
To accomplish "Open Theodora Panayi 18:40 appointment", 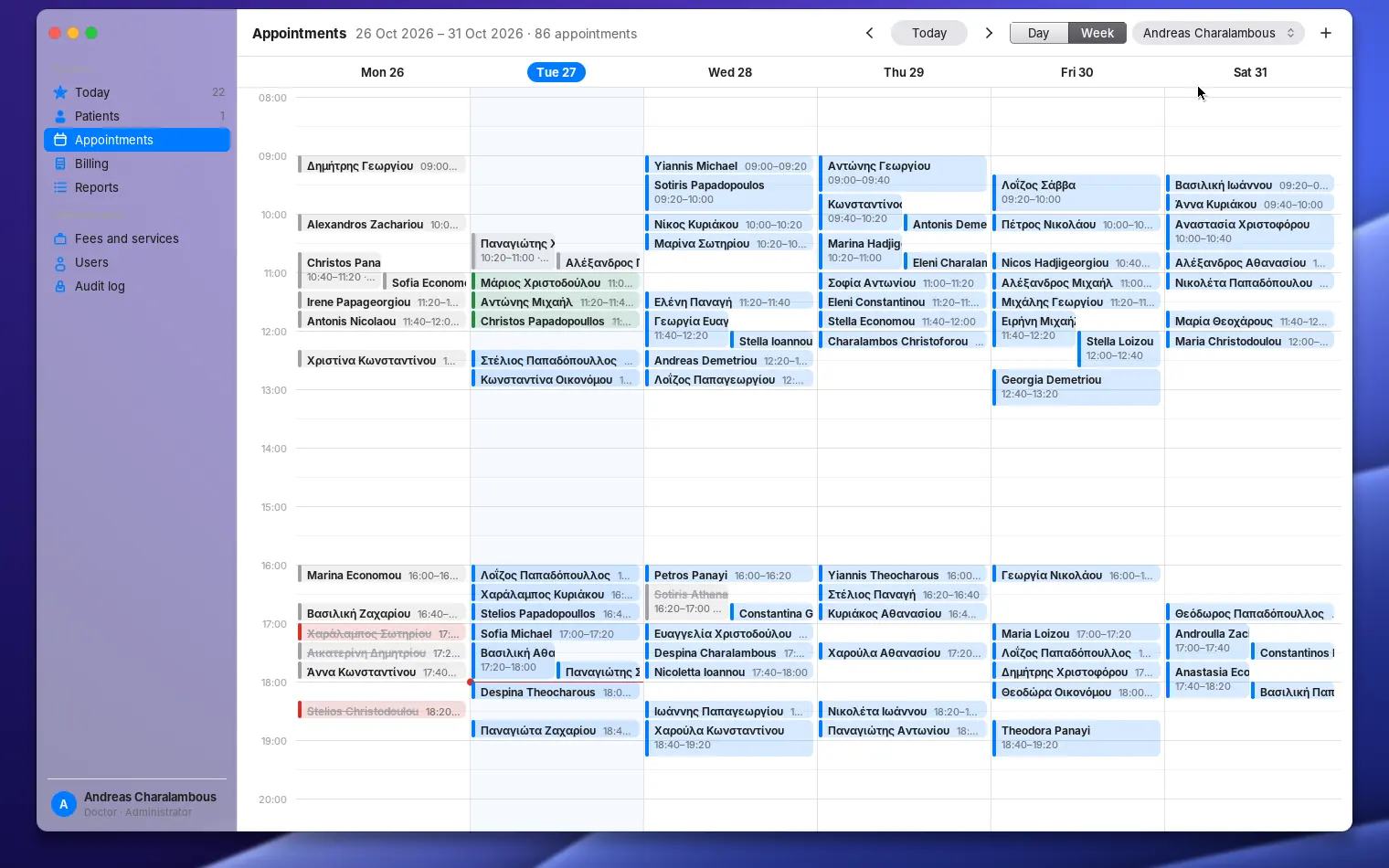I will tap(1076, 738).
